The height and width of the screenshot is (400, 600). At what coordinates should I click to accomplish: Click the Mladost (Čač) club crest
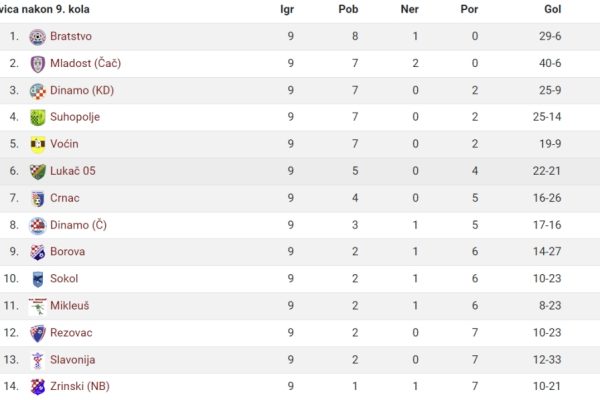[x=38, y=64]
